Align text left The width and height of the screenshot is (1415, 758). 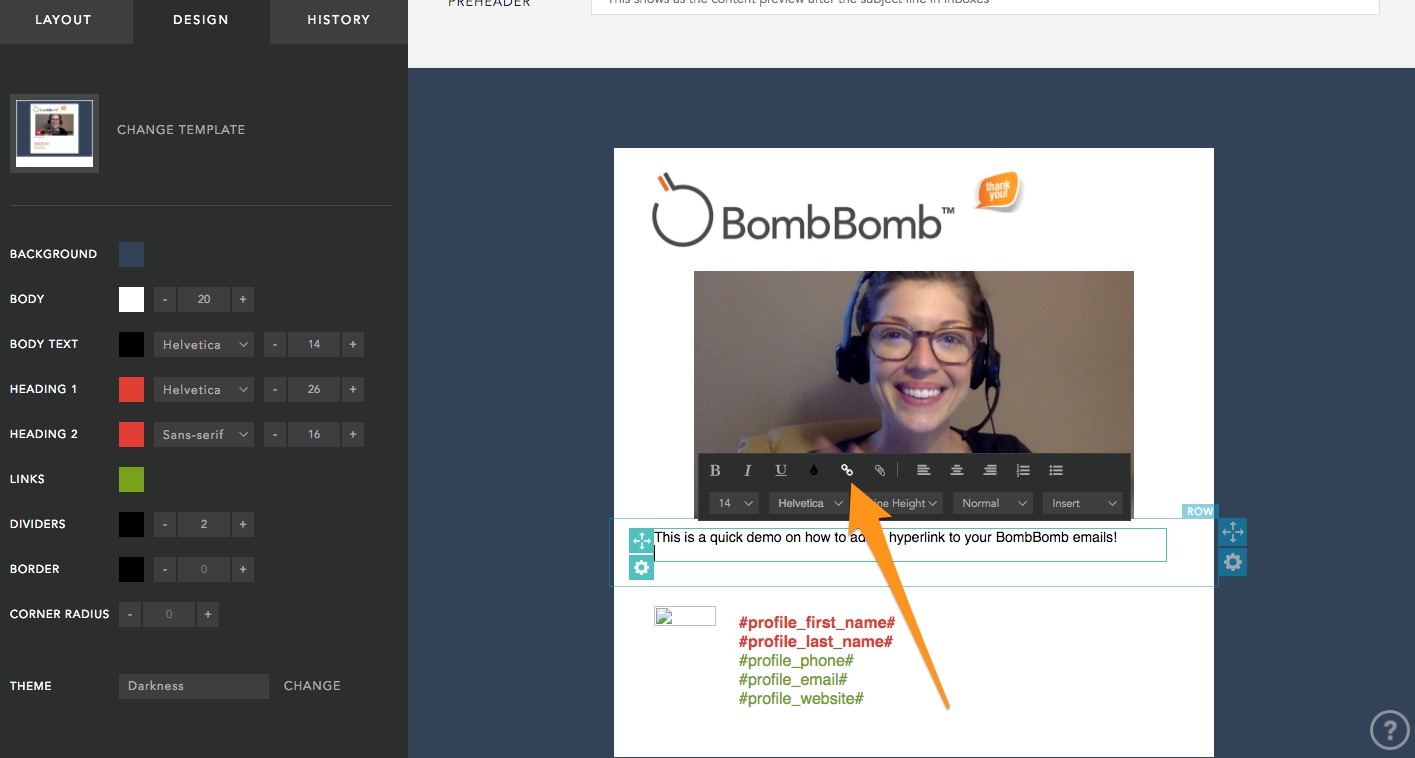pos(924,470)
